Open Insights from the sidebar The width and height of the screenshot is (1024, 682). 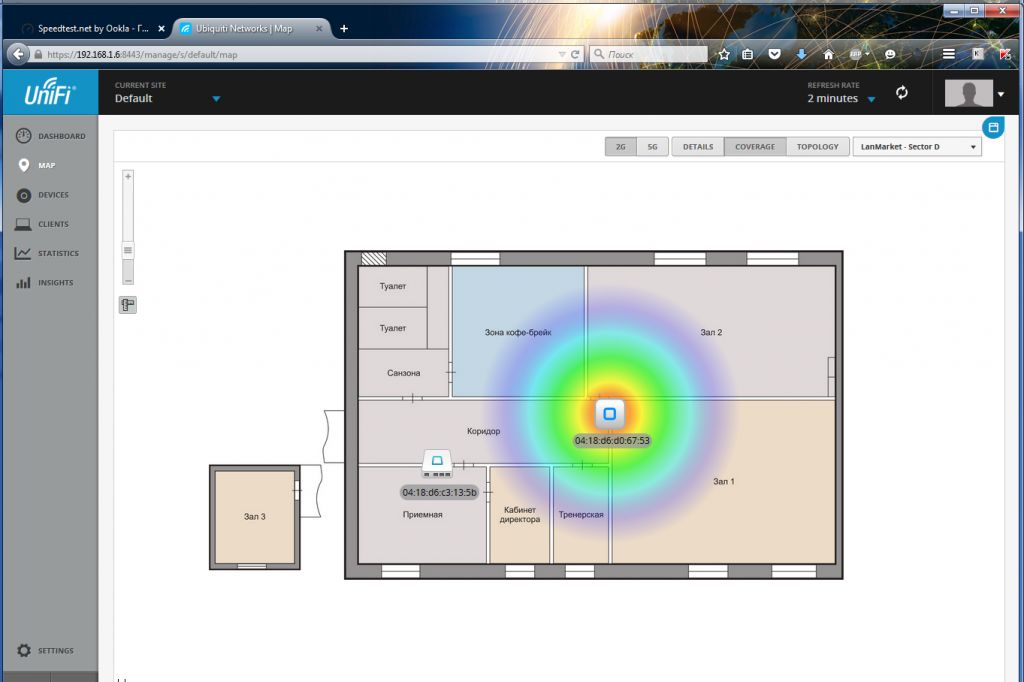pyautogui.click(x=50, y=283)
